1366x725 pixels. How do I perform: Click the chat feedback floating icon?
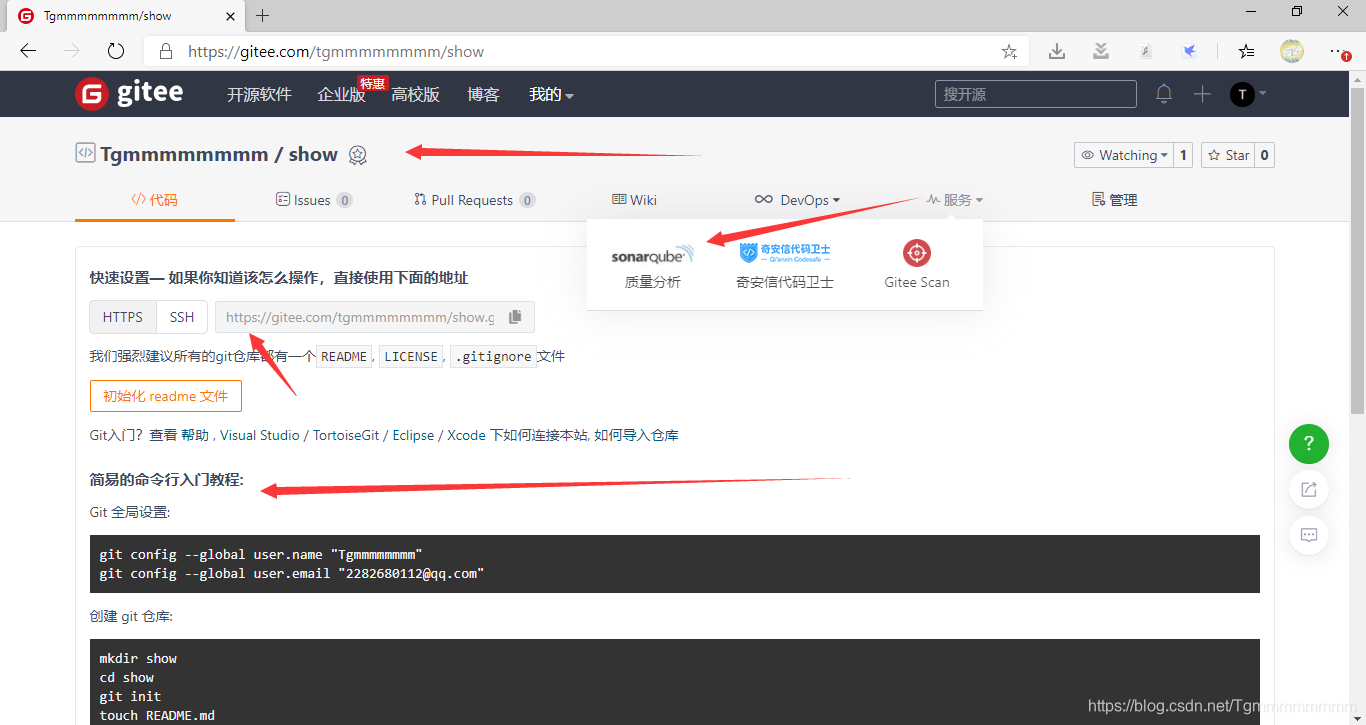click(1309, 535)
